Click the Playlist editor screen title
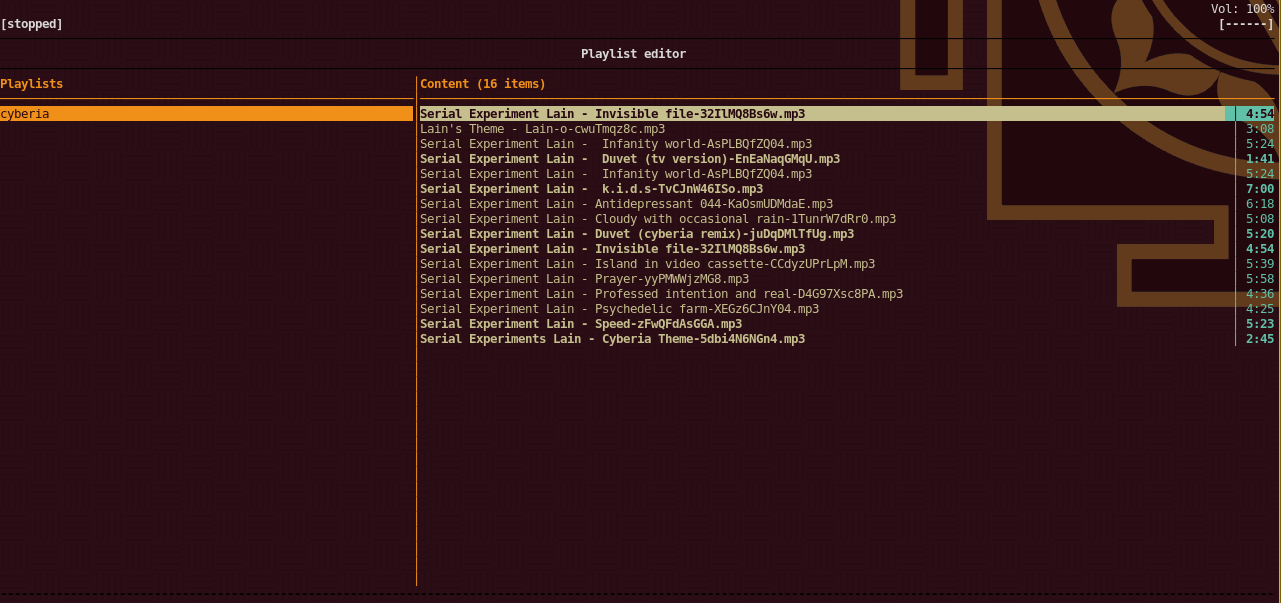This screenshot has height=603, width=1281. tap(634, 54)
